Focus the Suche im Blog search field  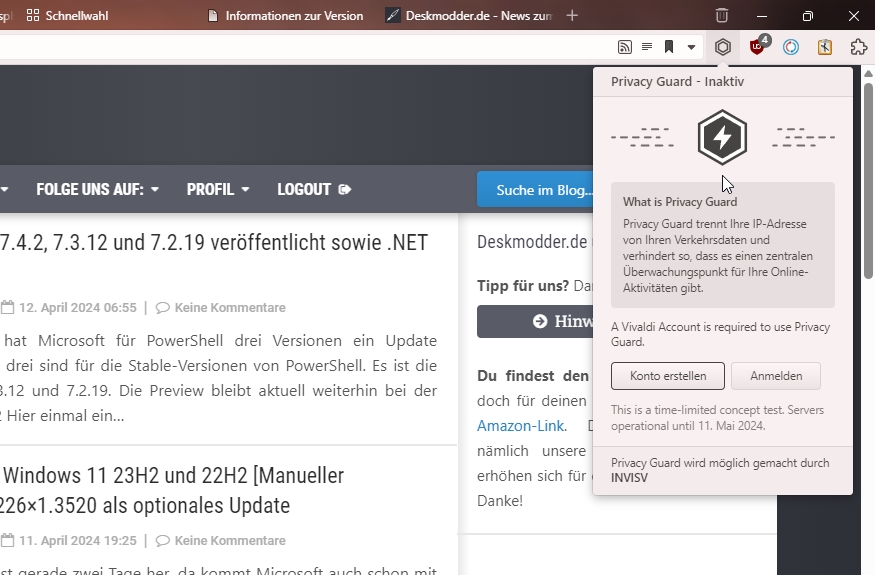[535, 190]
